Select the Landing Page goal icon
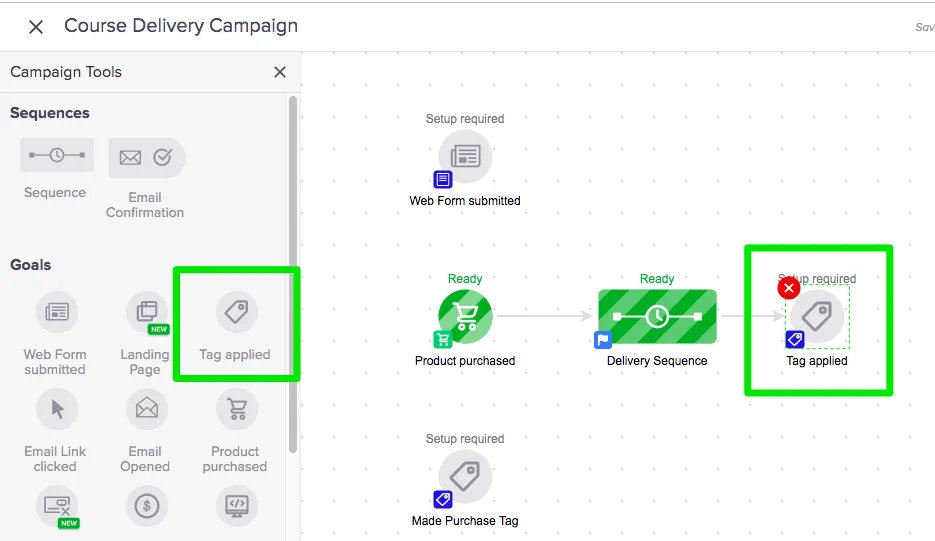935x541 pixels. (x=146, y=312)
